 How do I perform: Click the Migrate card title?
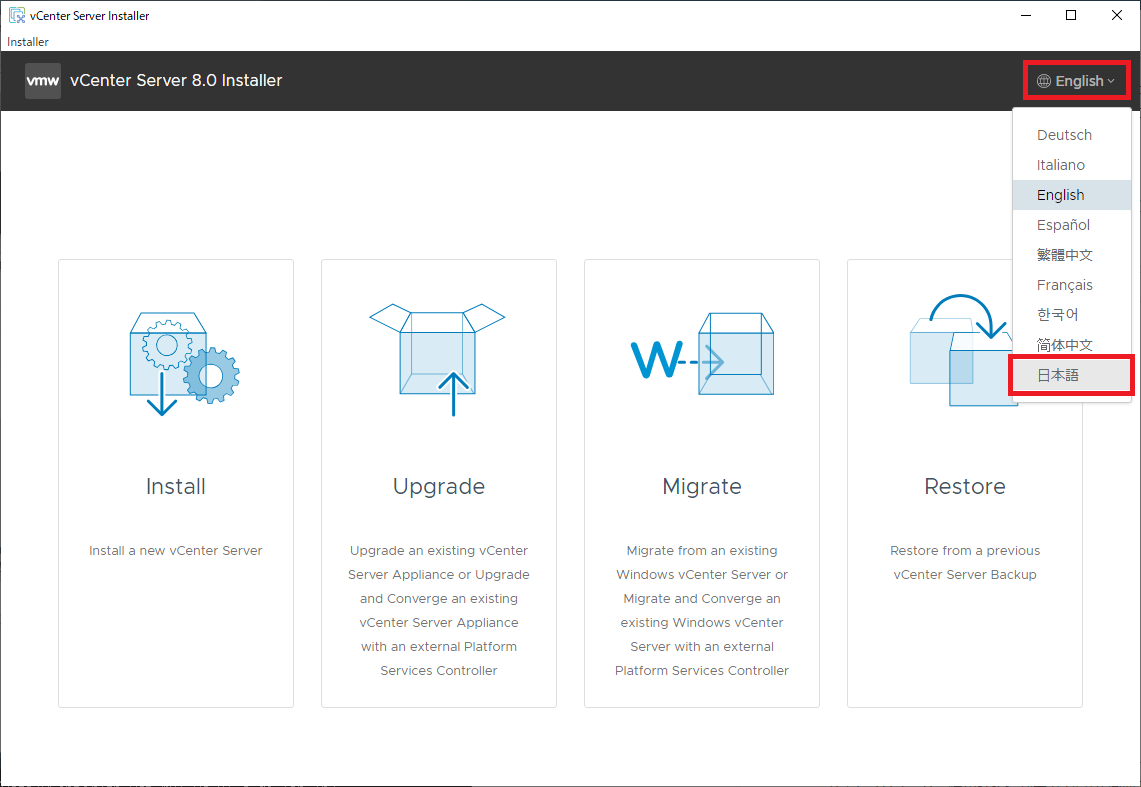coord(702,487)
